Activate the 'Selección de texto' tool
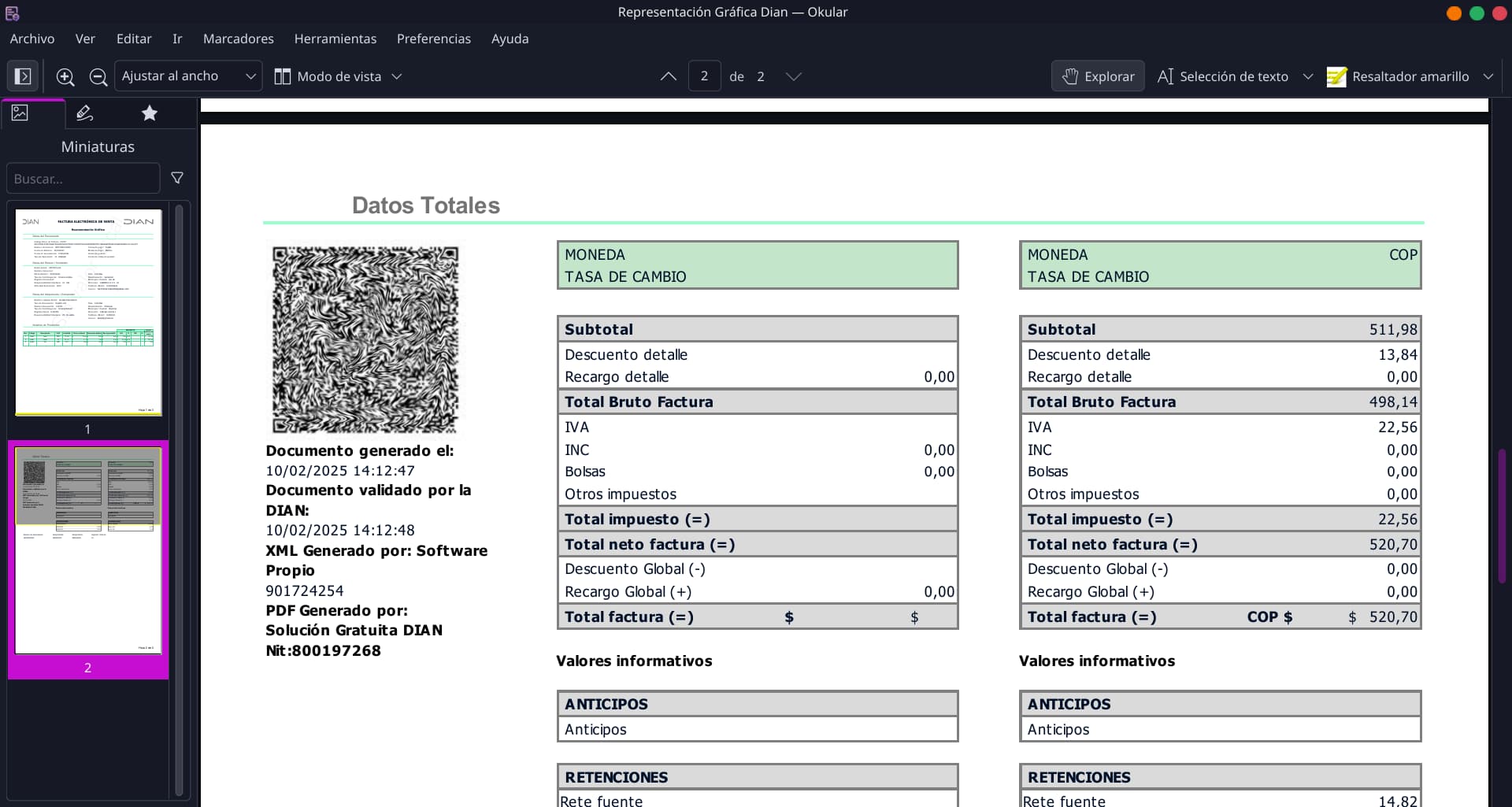Screen dimensions: 1512x807 [x=1223, y=76]
